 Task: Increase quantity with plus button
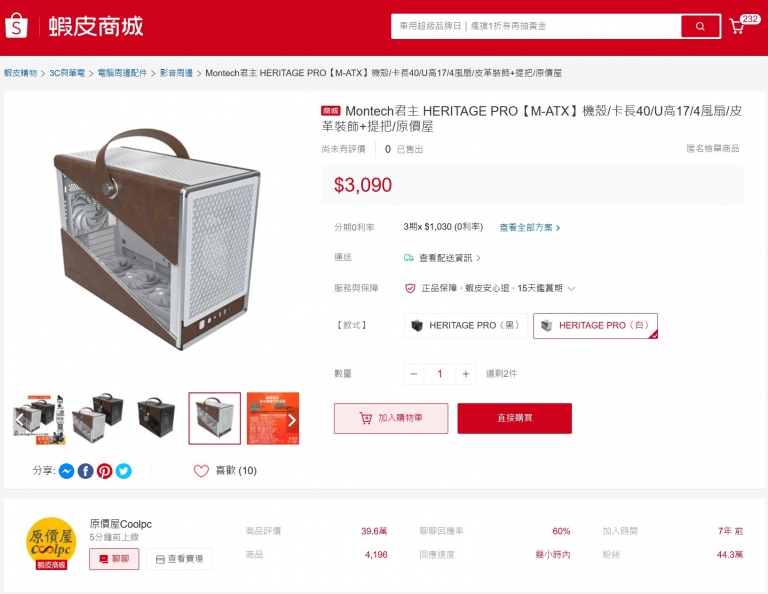click(465, 374)
